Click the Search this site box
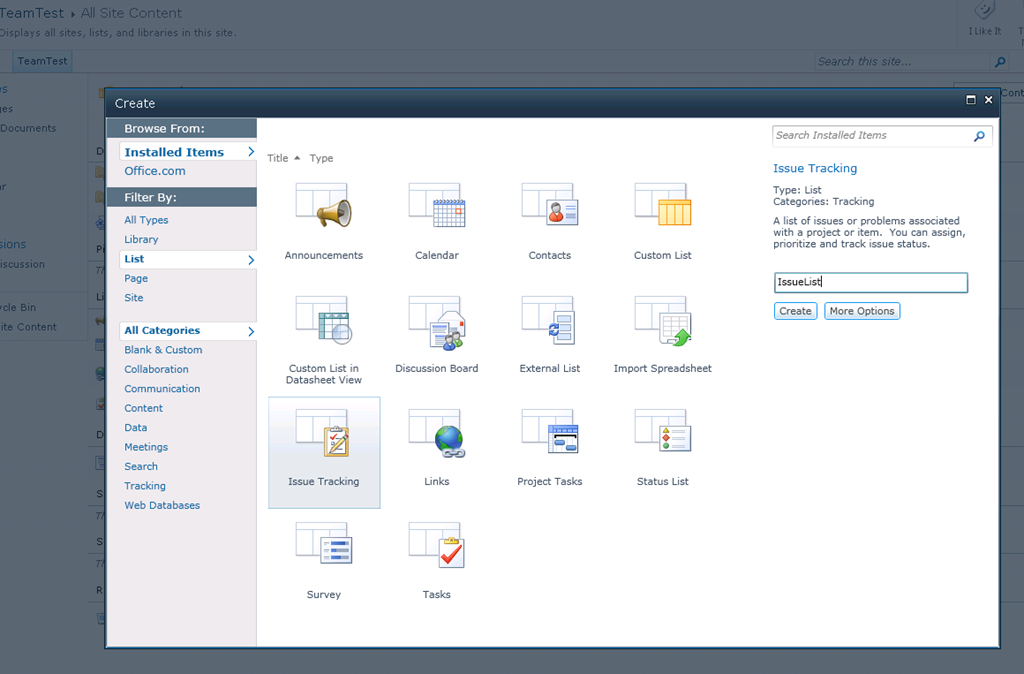This screenshot has width=1024, height=674. point(903,62)
